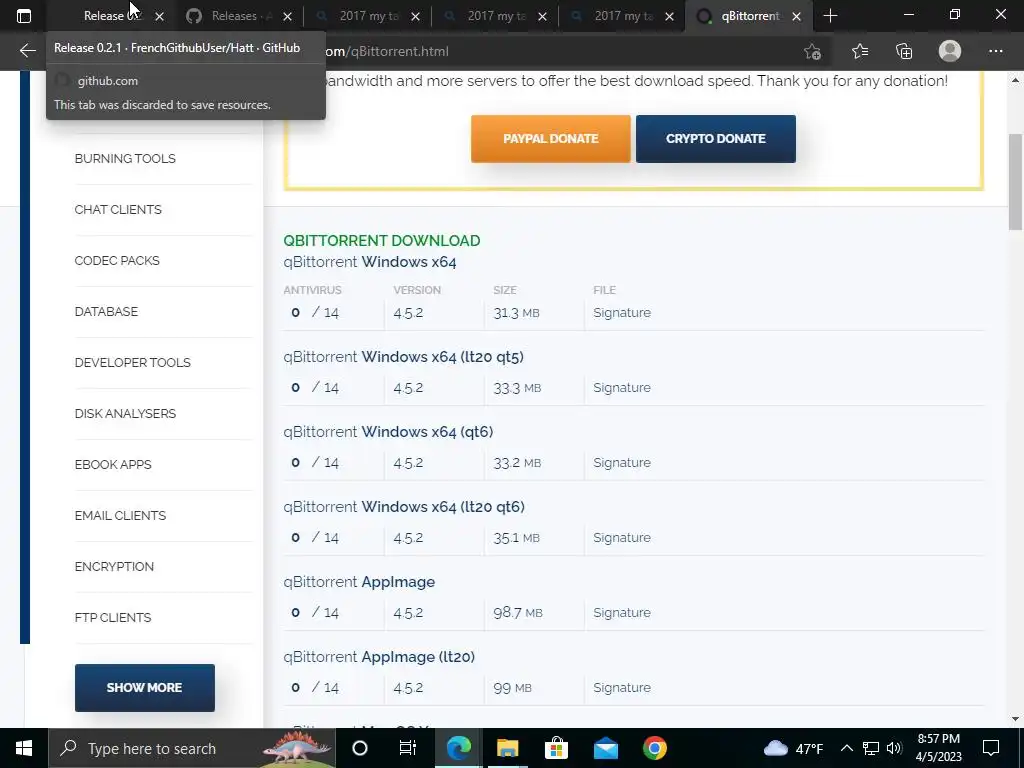Viewport: 1024px width, 768px height.
Task: Download qBittorrent Windows x64 (lt20 qt5)
Action: click(403, 357)
